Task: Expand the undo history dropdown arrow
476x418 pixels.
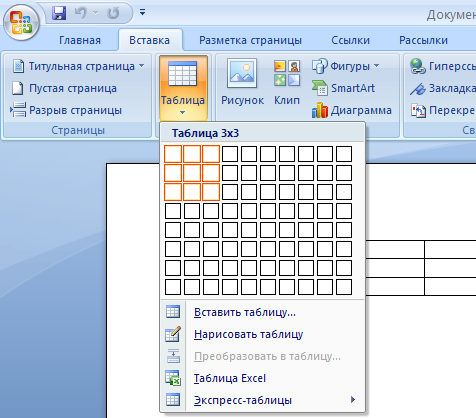Action: click(96, 13)
